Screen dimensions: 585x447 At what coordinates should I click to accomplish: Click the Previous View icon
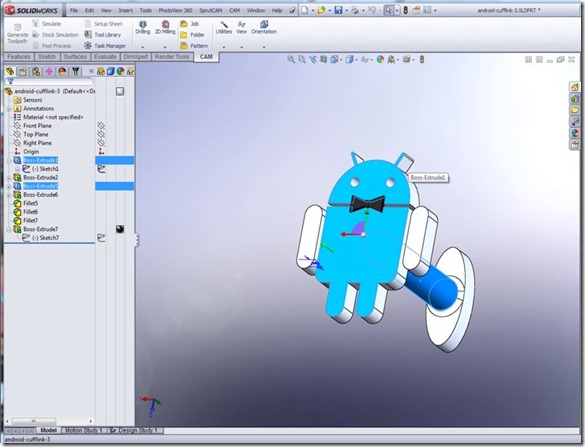pos(313,59)
